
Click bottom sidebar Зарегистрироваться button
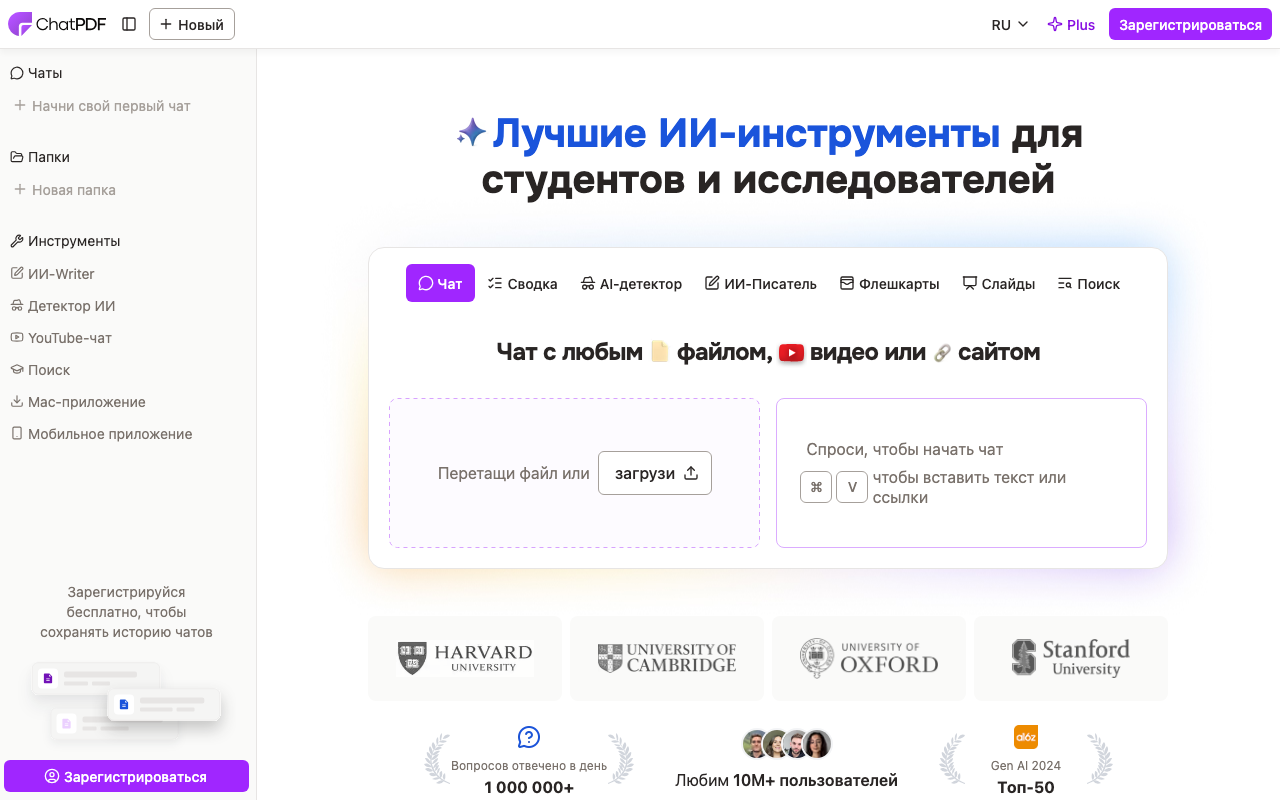(126, 777)
